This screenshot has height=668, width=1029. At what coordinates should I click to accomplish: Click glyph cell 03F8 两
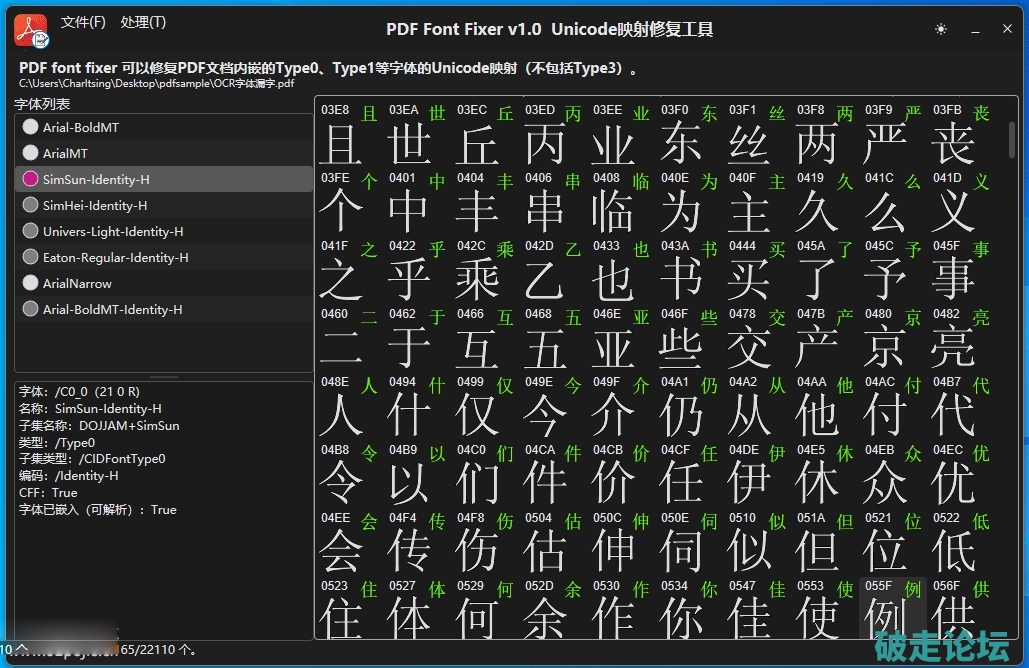coord(826,133)
